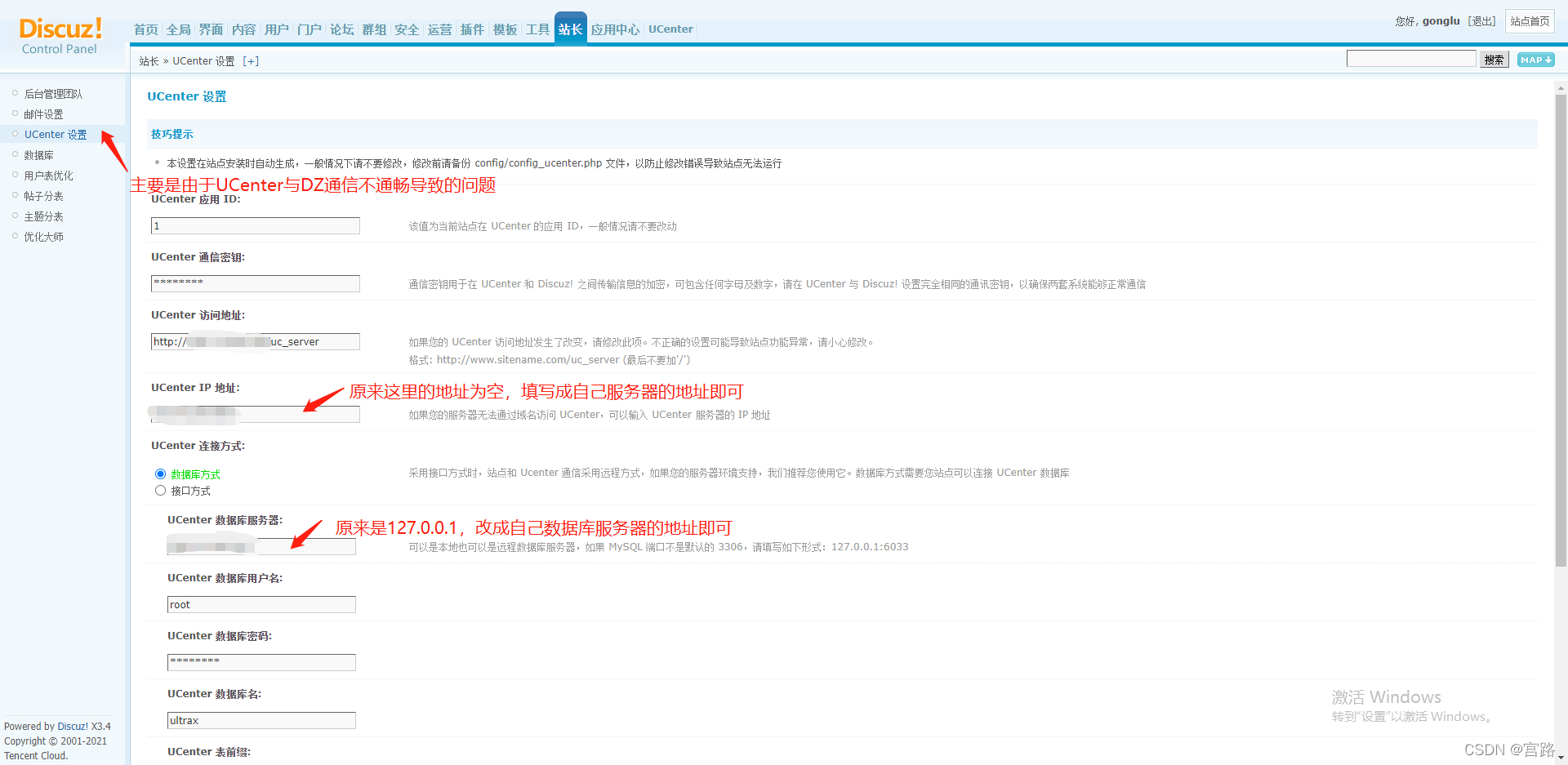Expand breadcrumb [+] add shortcut
This screenshot has width=1568, height=765.
(251, 61)
